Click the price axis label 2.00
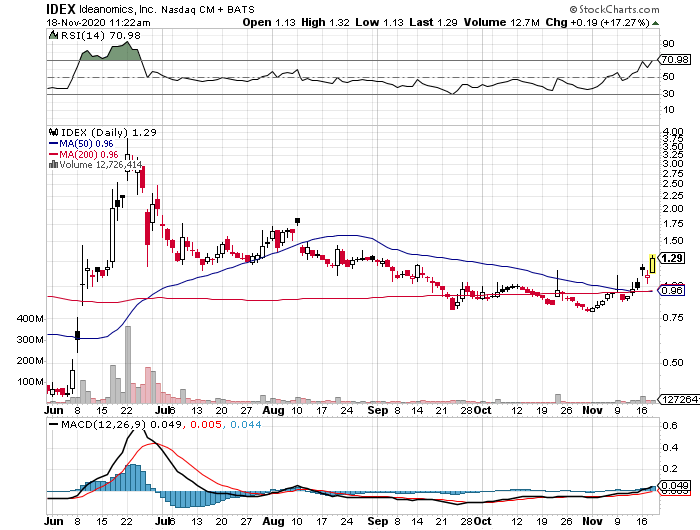 click(x=673, y=209)
